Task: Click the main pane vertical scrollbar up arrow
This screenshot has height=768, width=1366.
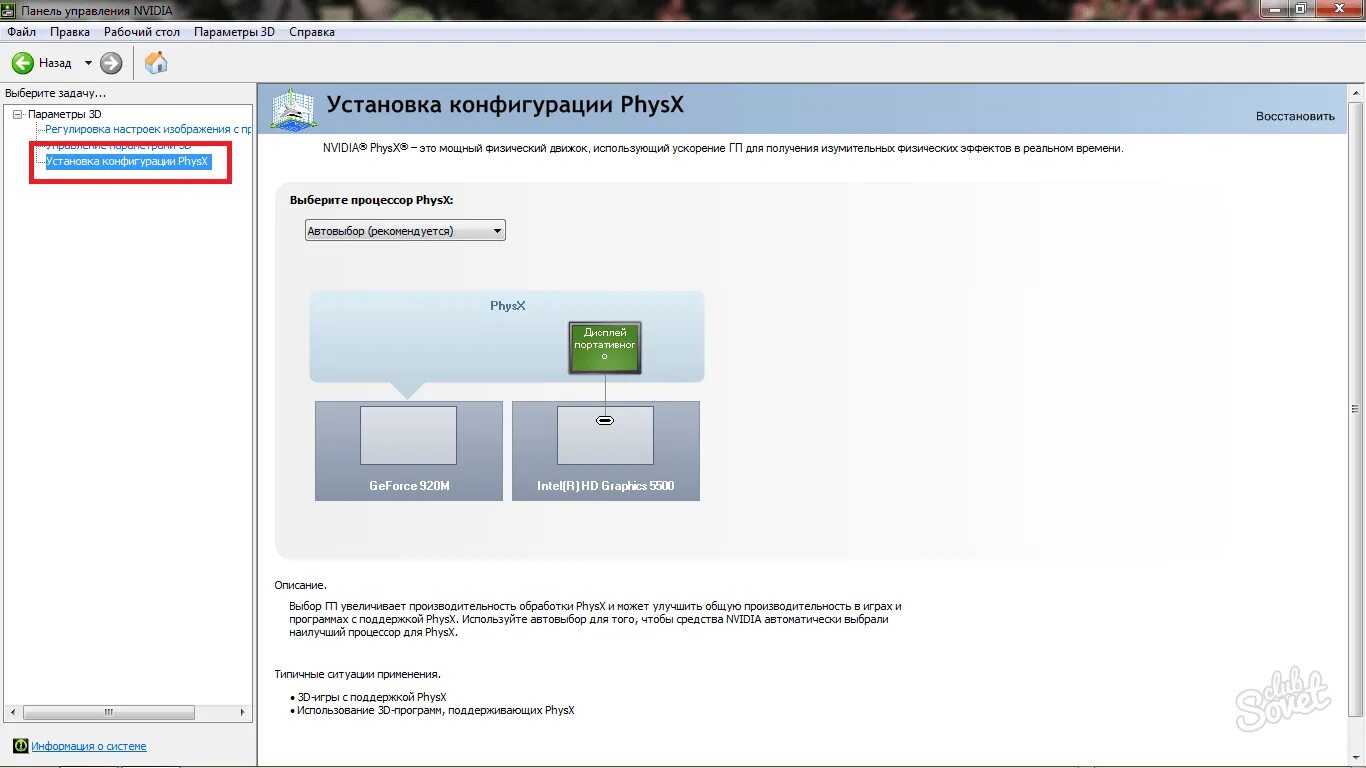Action: click(x=1356, y=93)
